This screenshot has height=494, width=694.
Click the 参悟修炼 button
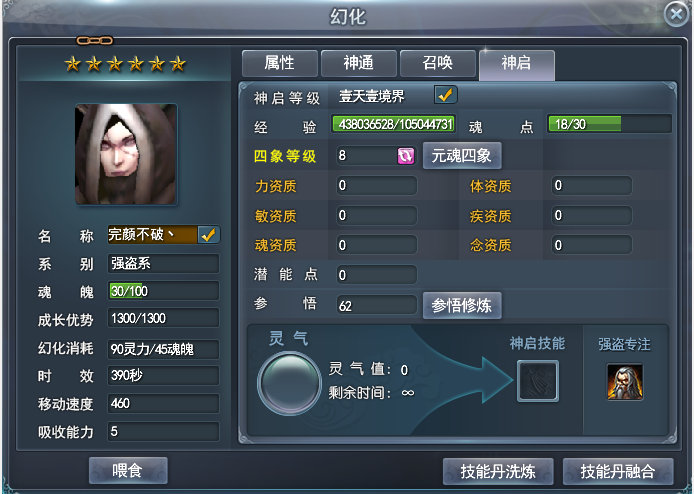point(462,305)
